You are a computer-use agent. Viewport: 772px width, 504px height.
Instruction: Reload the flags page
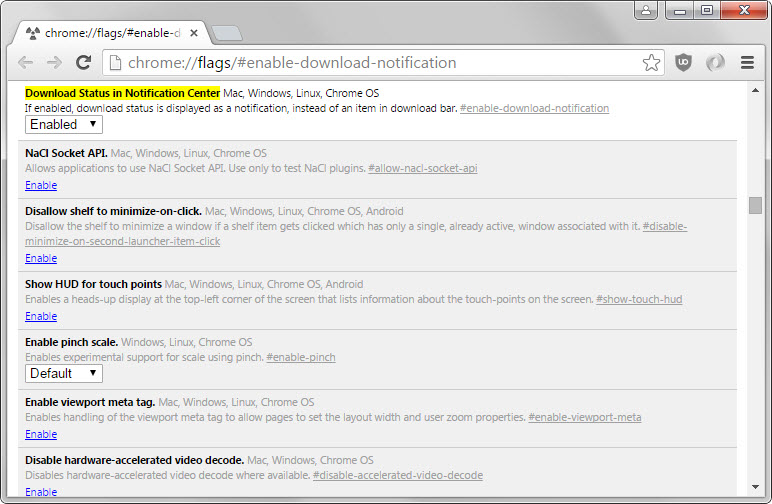(x=84, y=63)
